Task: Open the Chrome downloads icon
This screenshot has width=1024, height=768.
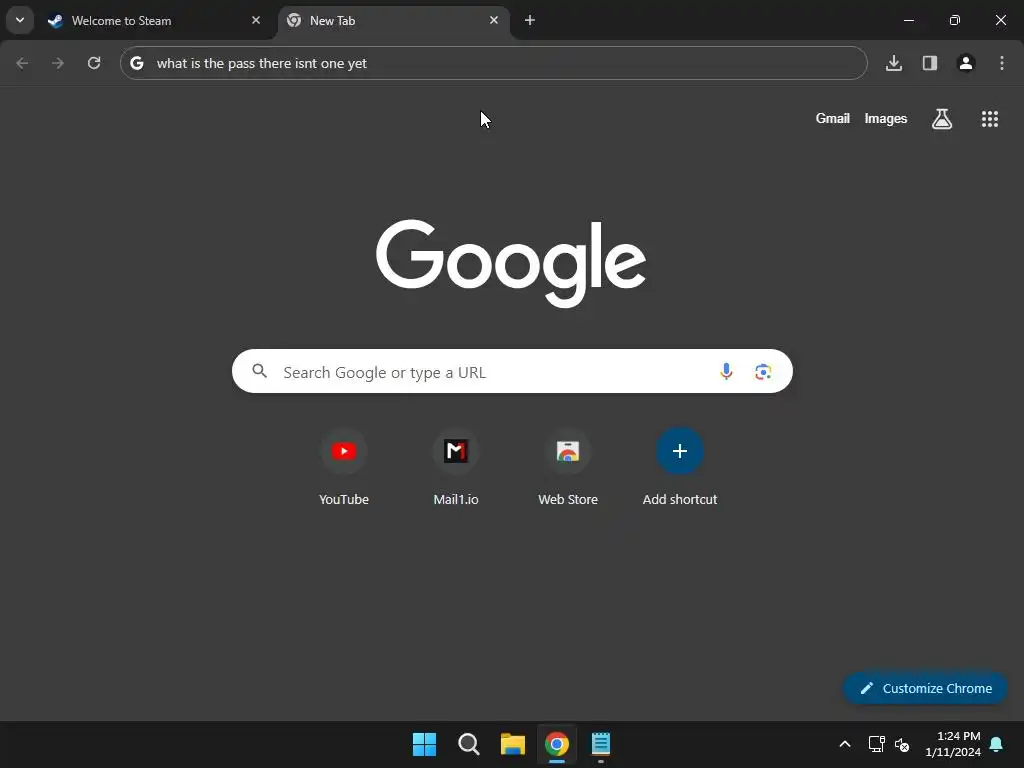Action: 894,63
